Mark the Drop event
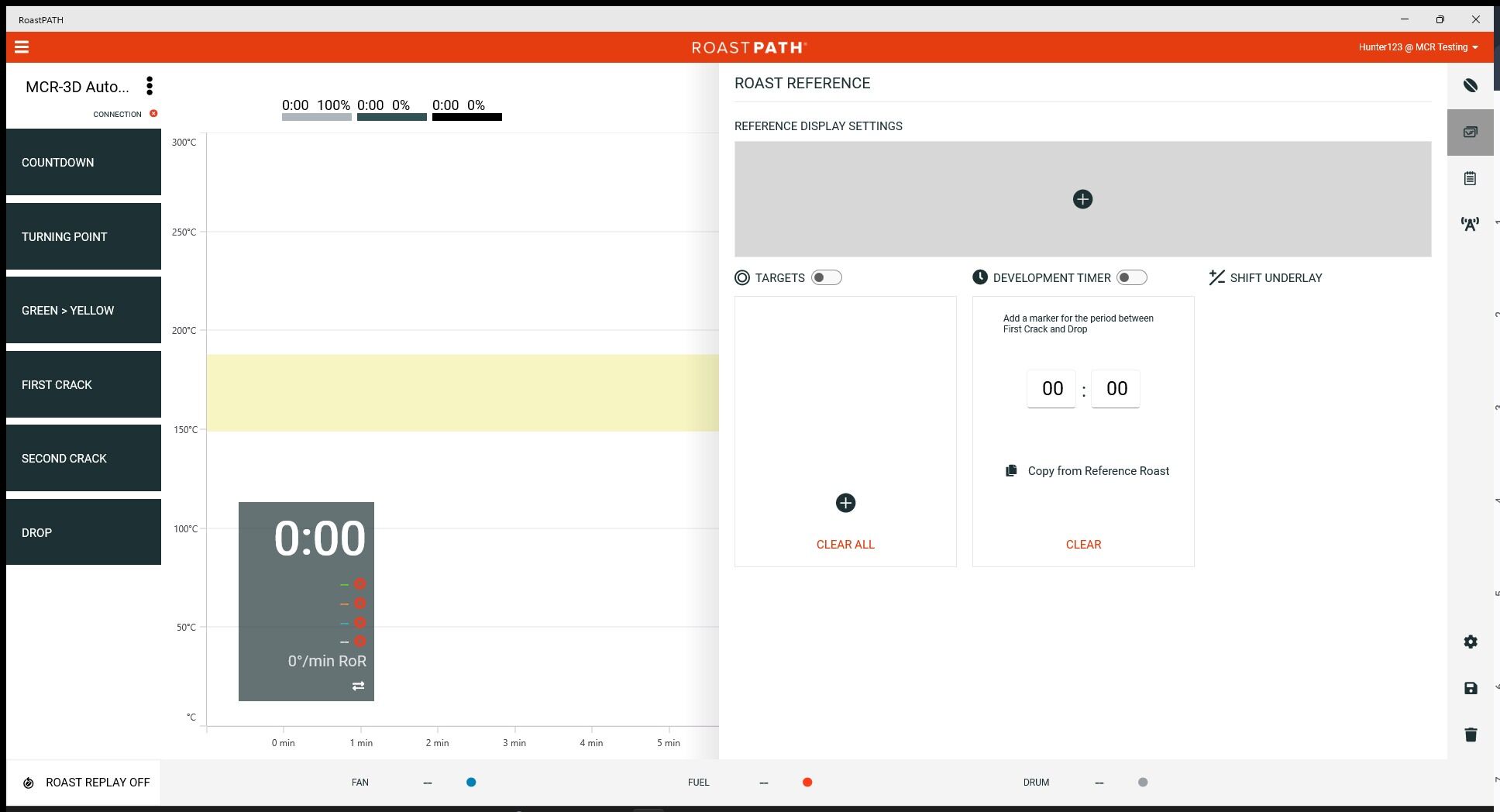This screenshot has width=1500, height=812. click(84, 532)
